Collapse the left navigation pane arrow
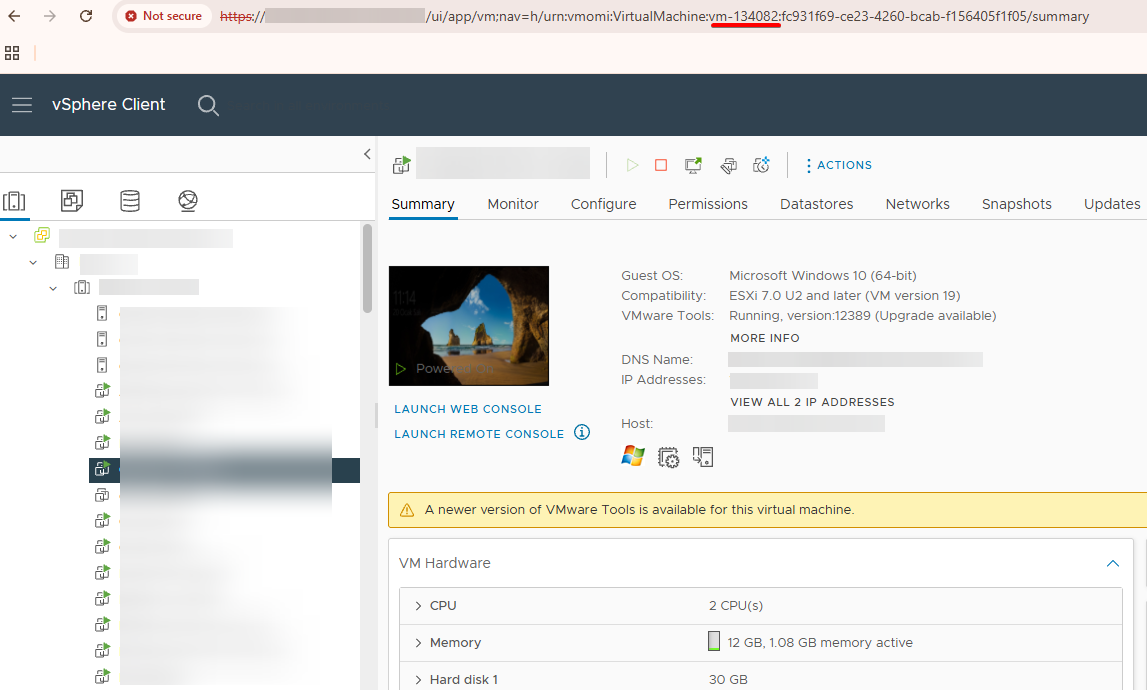Screen dimensions: 1147x690 367,154
